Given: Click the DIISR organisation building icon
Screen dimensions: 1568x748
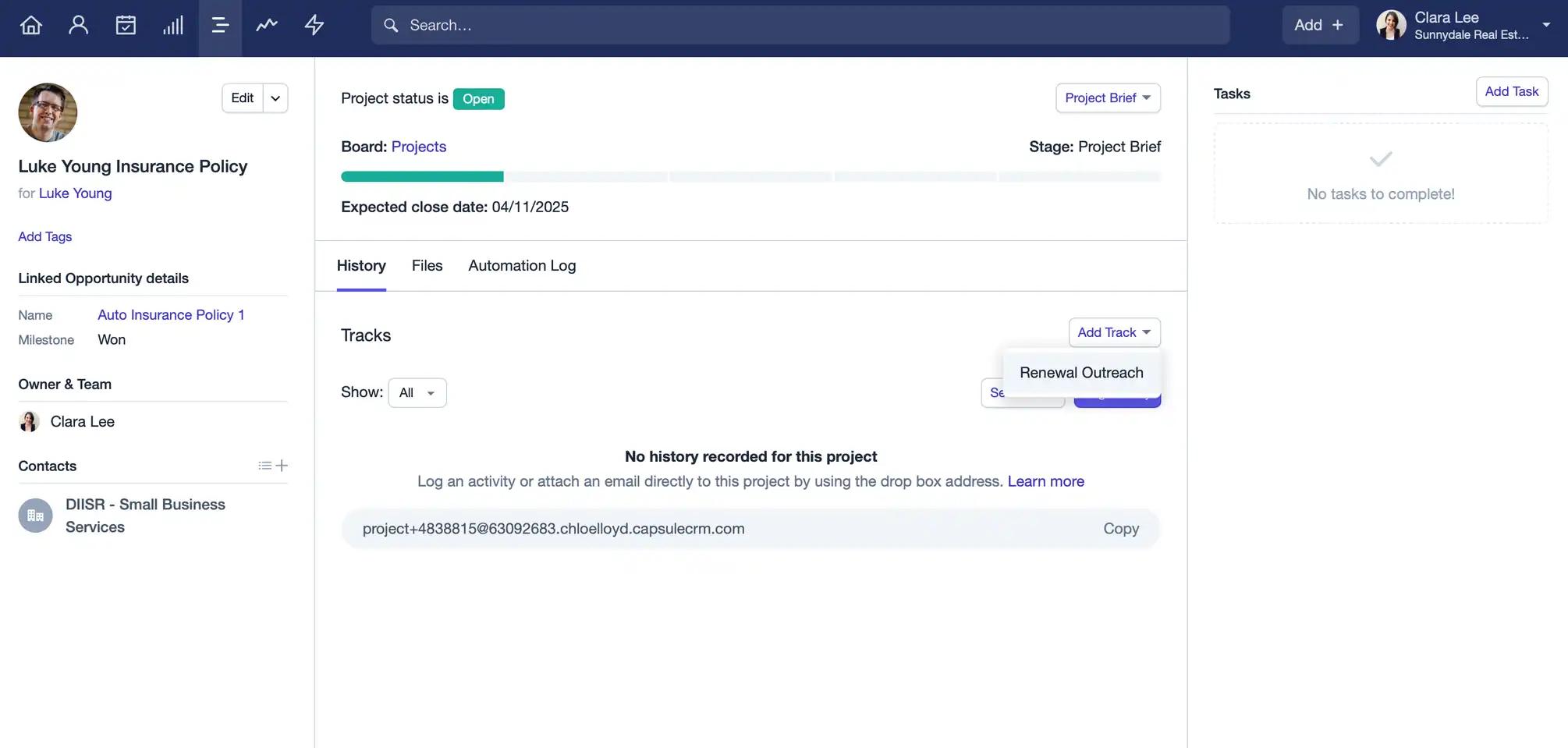Looking at the screenshot, I should [x=35, y=516].
